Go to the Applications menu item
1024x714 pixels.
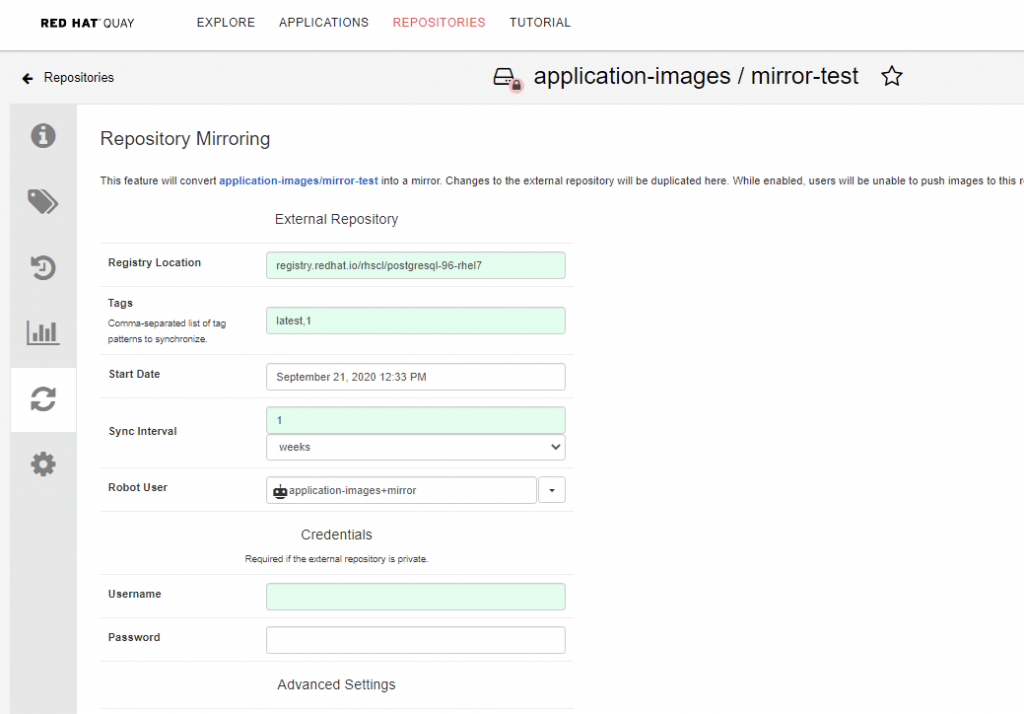[x=323, y=22]
